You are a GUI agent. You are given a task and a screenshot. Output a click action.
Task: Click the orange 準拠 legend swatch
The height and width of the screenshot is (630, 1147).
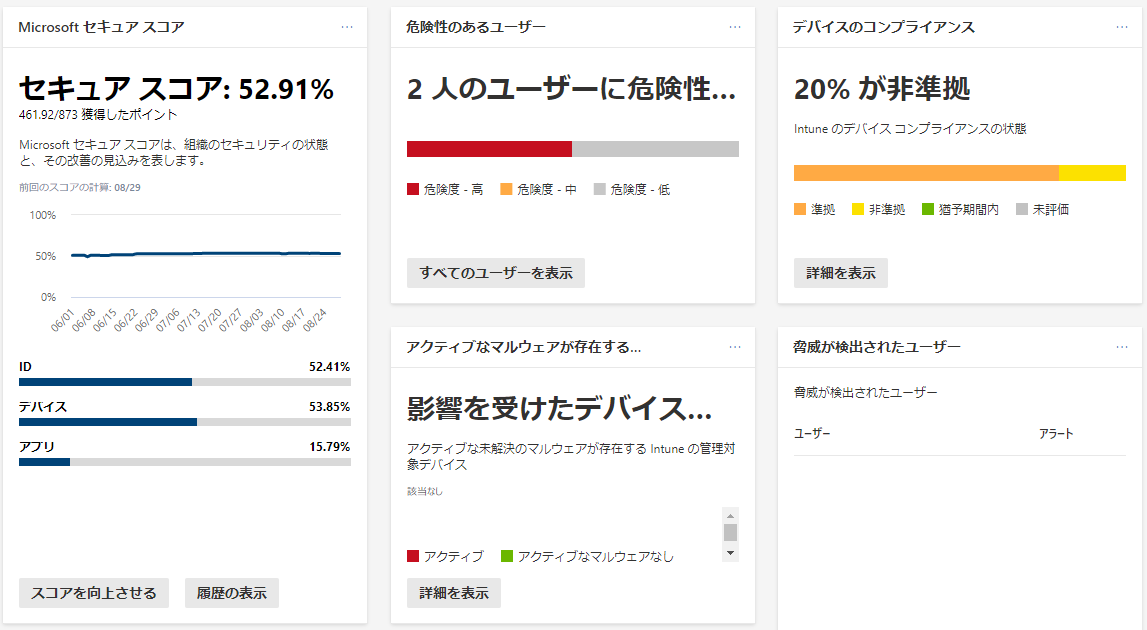pos(800,209)
